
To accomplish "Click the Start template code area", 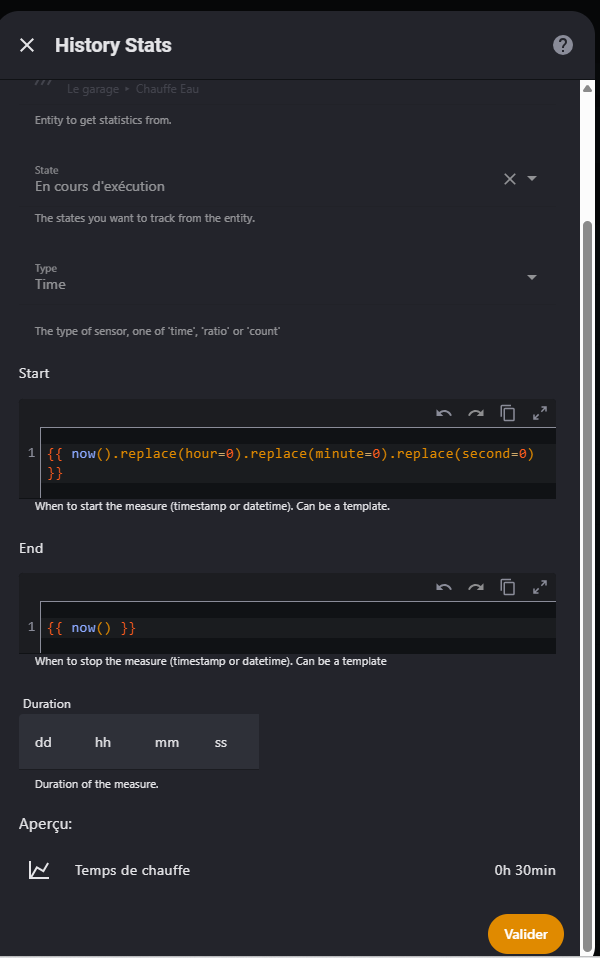I will (x=290, y=463).
